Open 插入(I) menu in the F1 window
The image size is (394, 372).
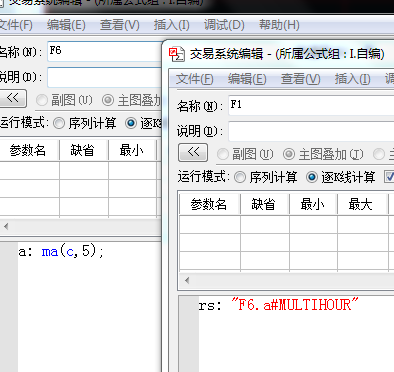(x=352, y=79)
